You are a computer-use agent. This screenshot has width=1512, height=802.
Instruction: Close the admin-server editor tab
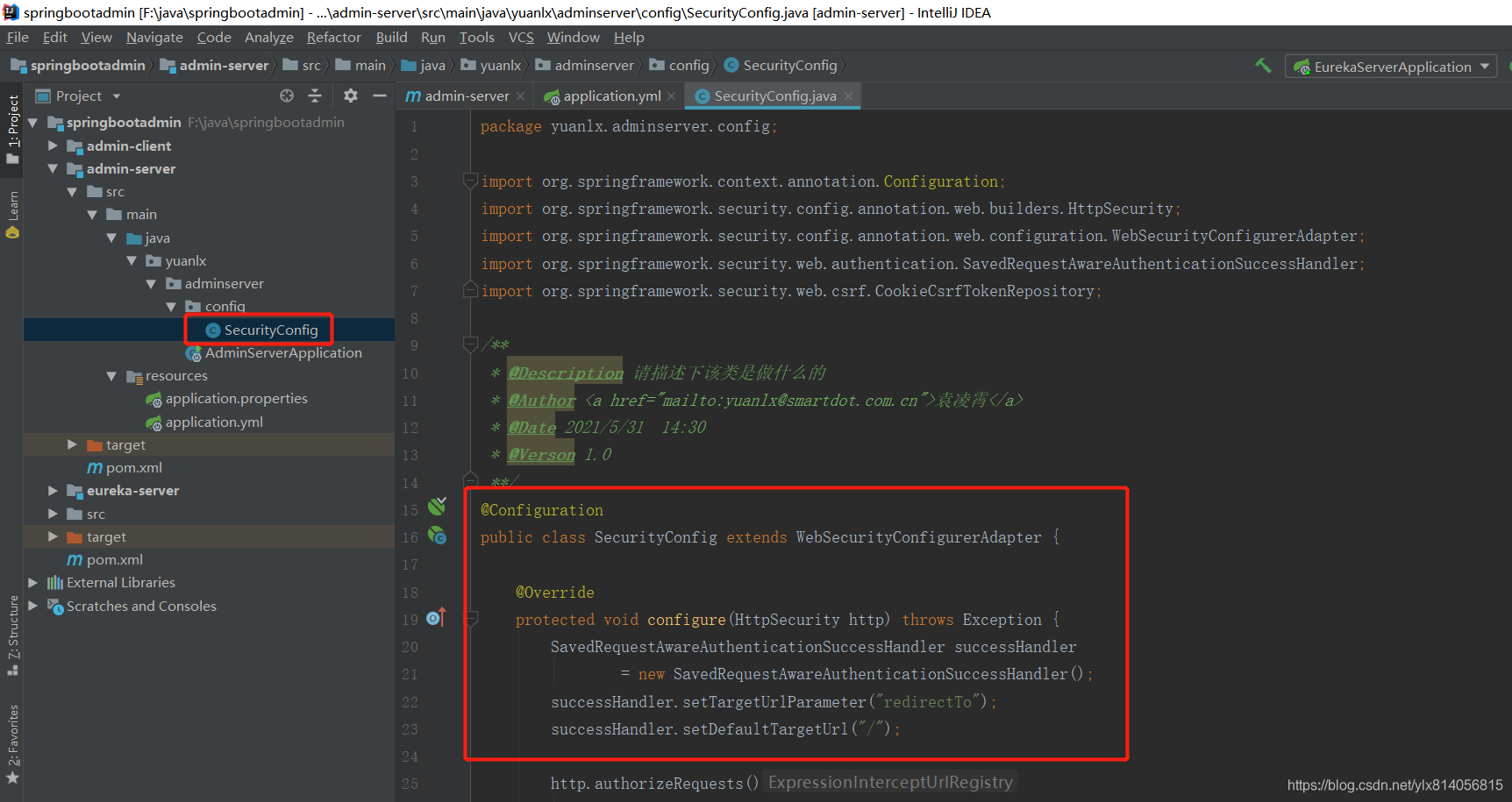pyautogui.click(x=520, y=96)
